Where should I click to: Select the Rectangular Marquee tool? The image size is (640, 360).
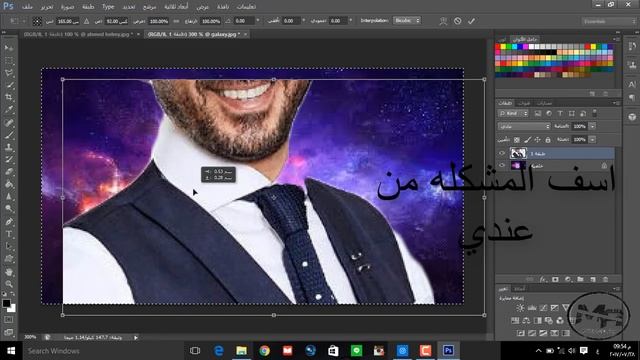pos(9,60)
